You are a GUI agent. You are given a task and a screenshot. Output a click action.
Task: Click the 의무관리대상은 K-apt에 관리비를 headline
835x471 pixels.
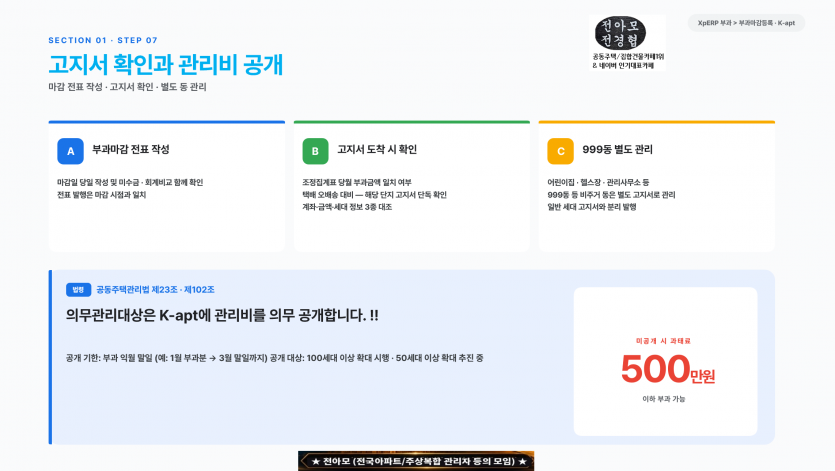coord(222,315)
